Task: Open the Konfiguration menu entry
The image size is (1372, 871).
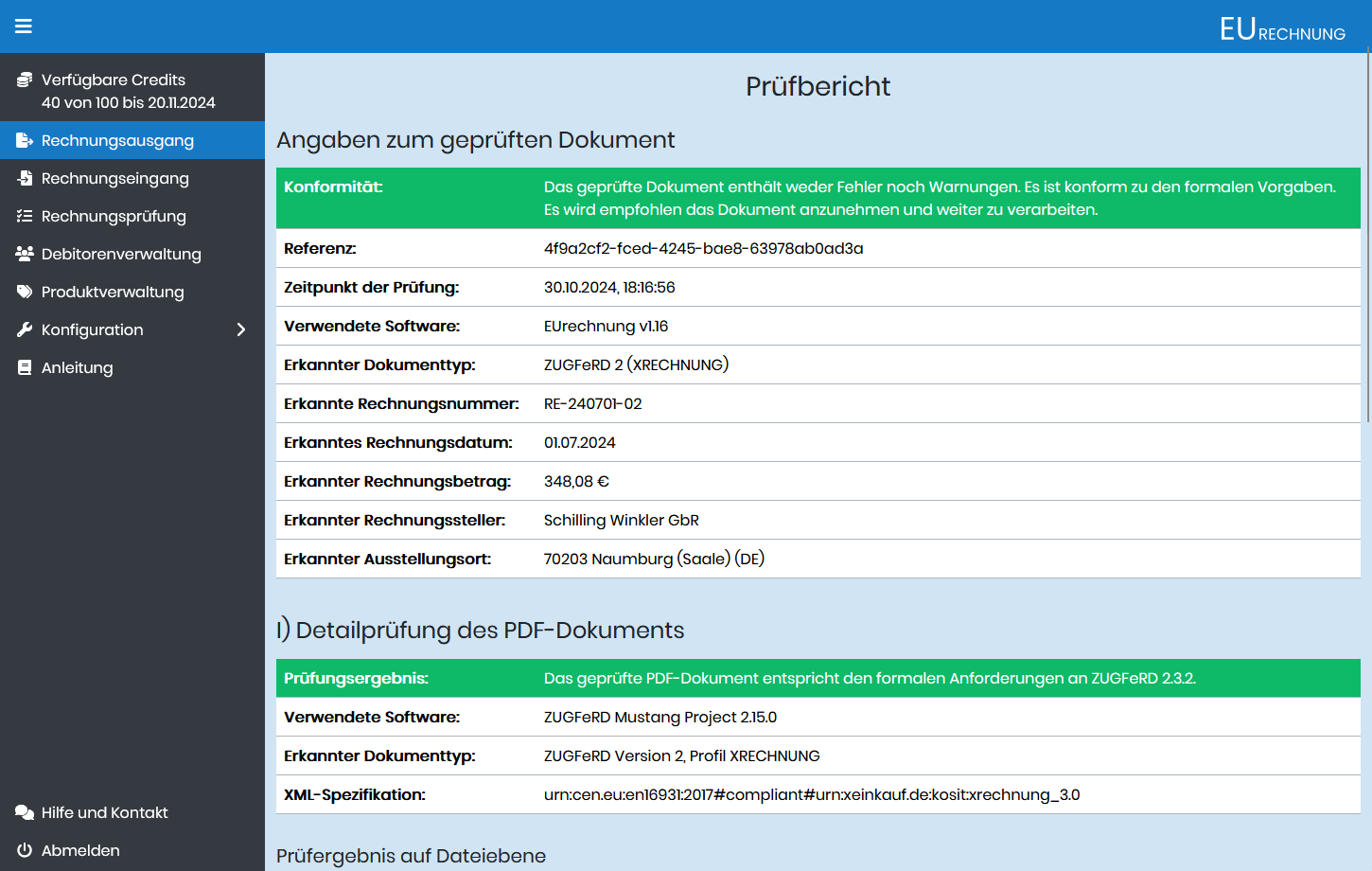Action: (132, 329)
